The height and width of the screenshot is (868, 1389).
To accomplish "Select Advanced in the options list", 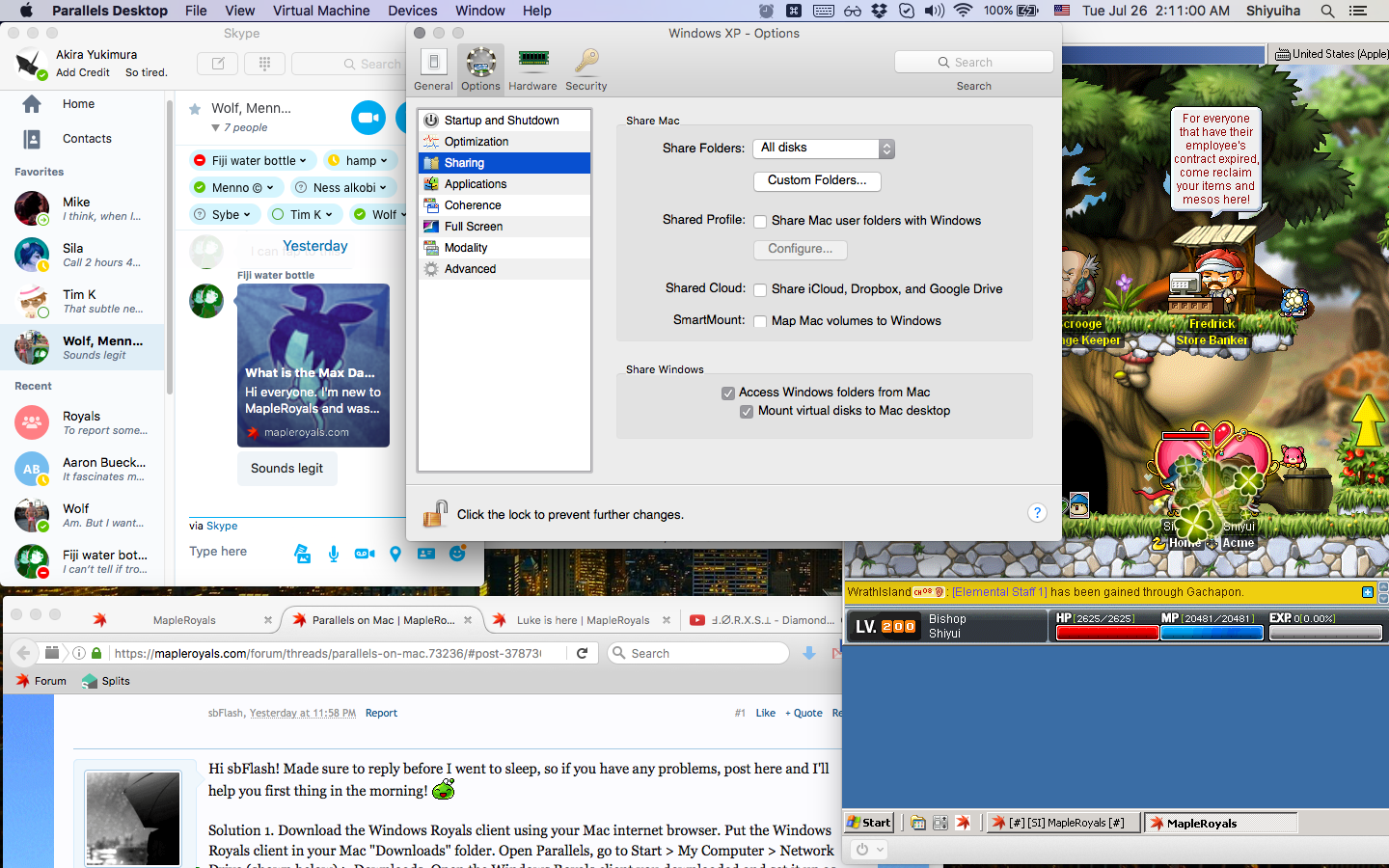I will pyautogui.click(x=504, y=269).
